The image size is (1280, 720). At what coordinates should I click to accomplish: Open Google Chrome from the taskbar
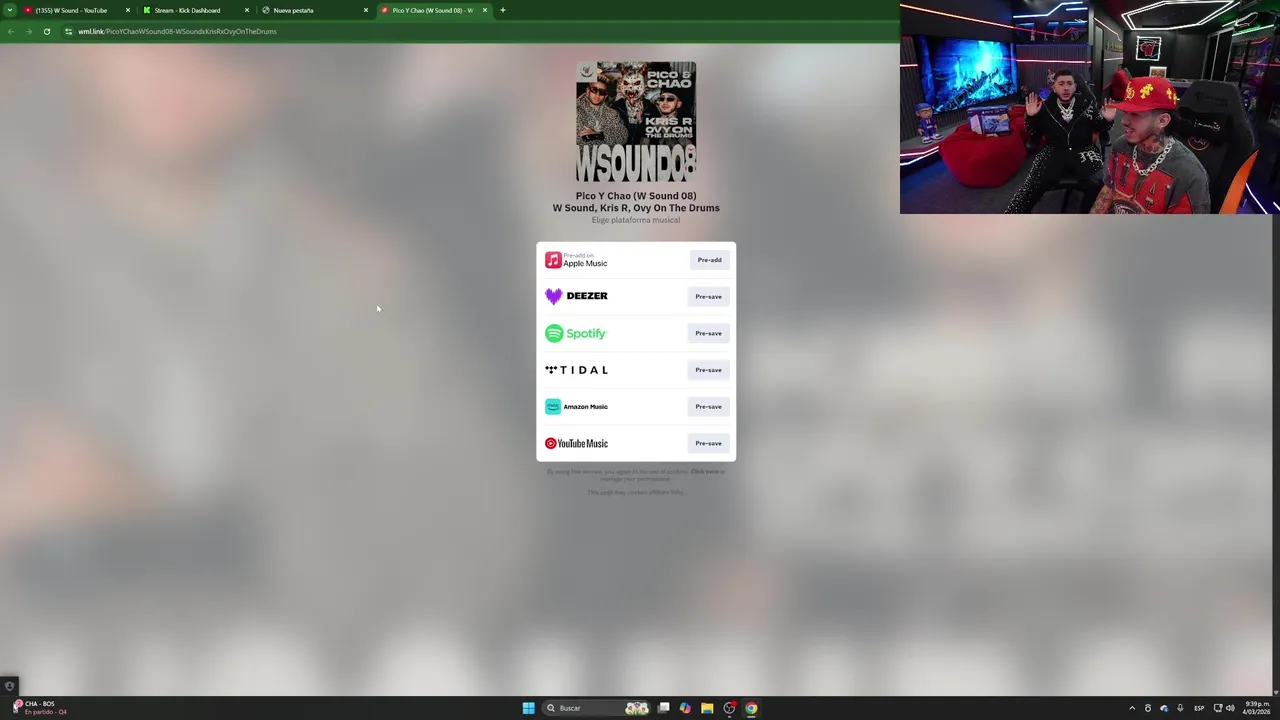pos(751,708)
